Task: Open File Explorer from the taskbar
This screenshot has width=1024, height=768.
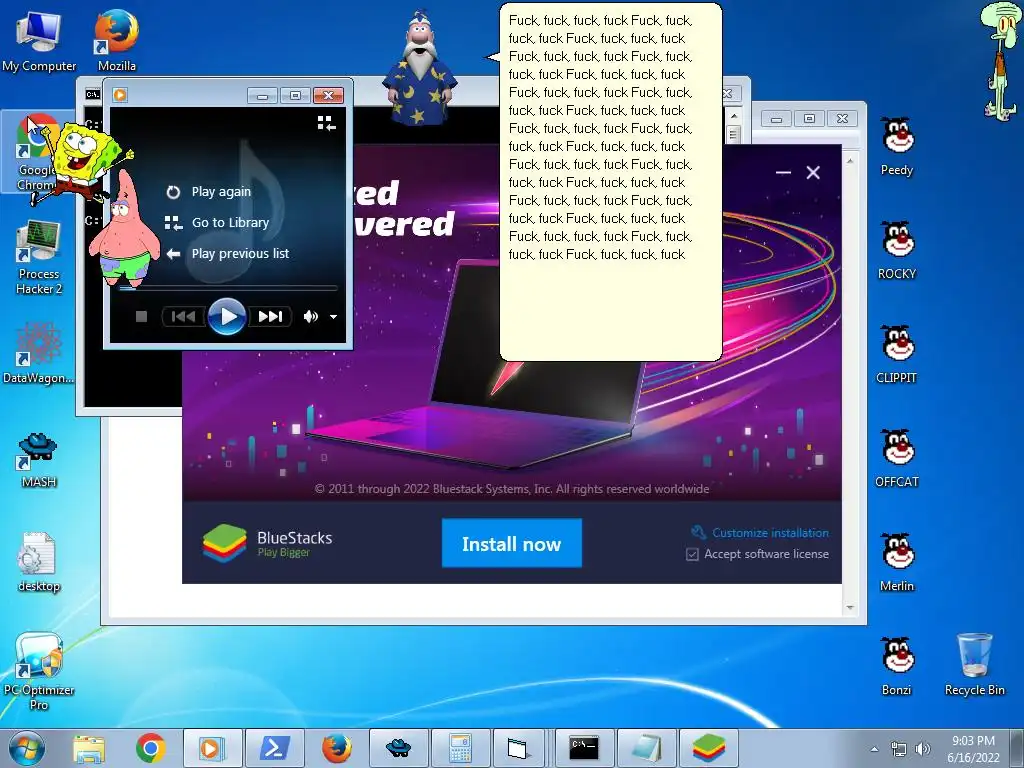Action: pos(89,748)
